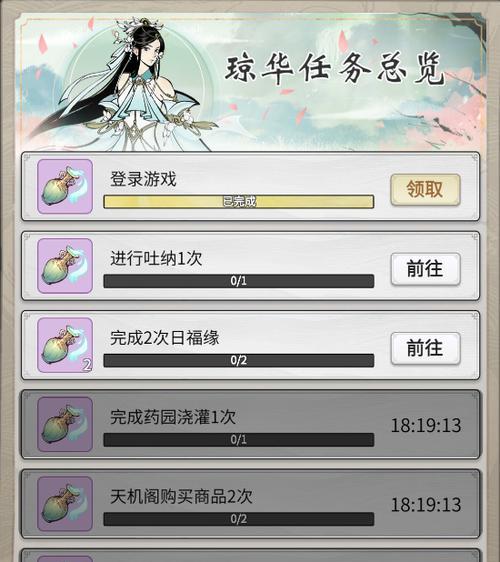Click the 0/1 progress bar under 完成药园浇灌1次
Screen dimensions: 500x562
point(239,439)
